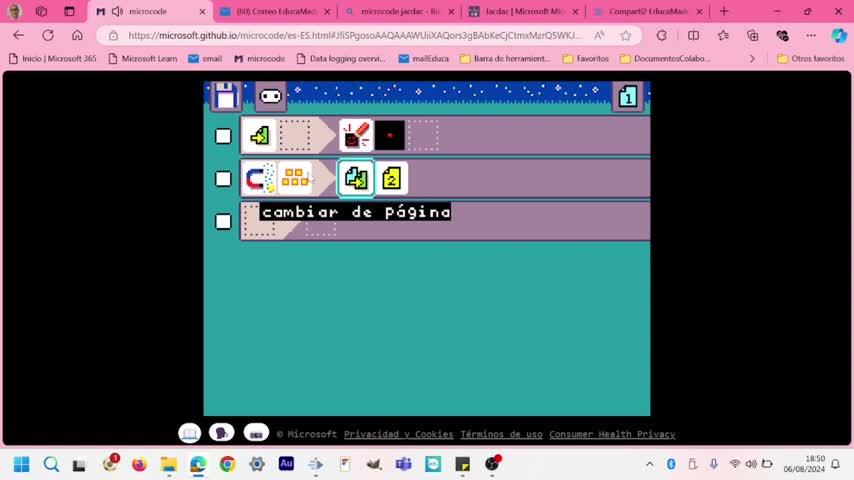
Task: Select the yellow page 2 tile
Action: (392, 178)
